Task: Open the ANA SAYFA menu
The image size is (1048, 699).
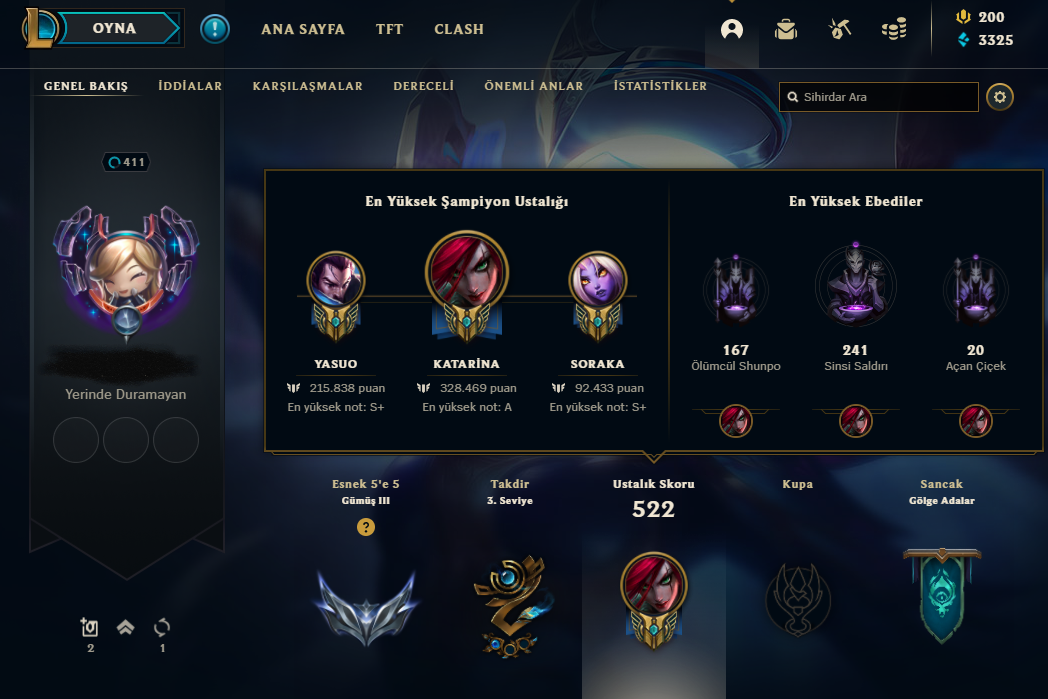Action: (303, 29)
